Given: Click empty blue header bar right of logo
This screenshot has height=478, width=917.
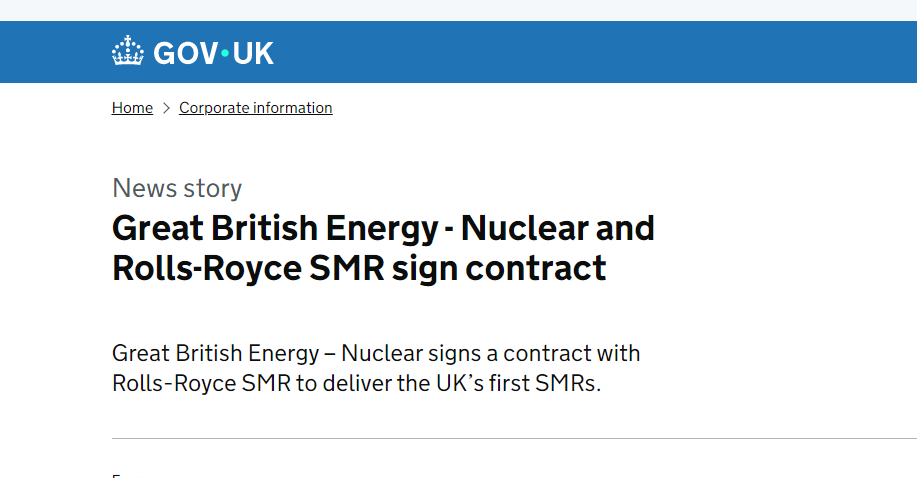Looking at the screenshot, I should pos(600,52).
